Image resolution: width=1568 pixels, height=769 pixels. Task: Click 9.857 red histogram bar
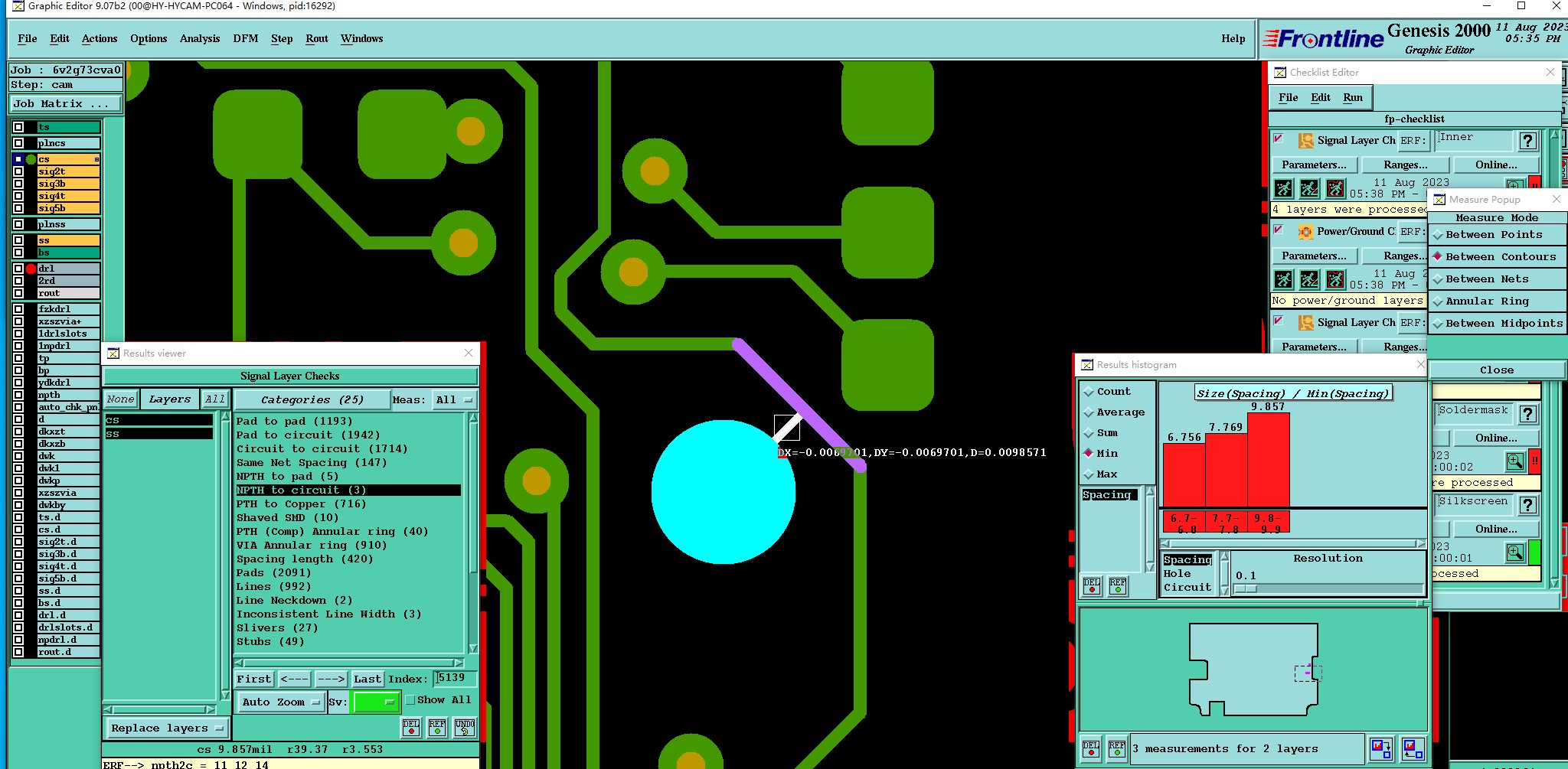1269,460
